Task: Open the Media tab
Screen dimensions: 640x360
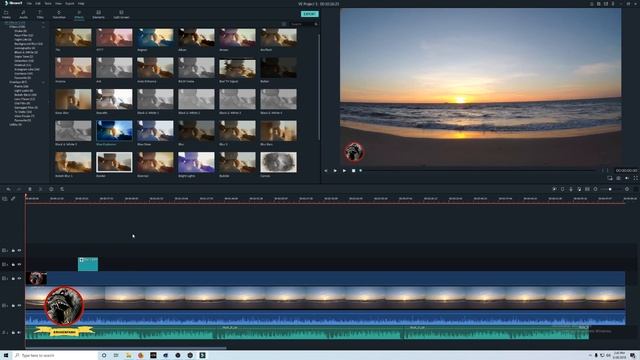Action: click(7, 15)
